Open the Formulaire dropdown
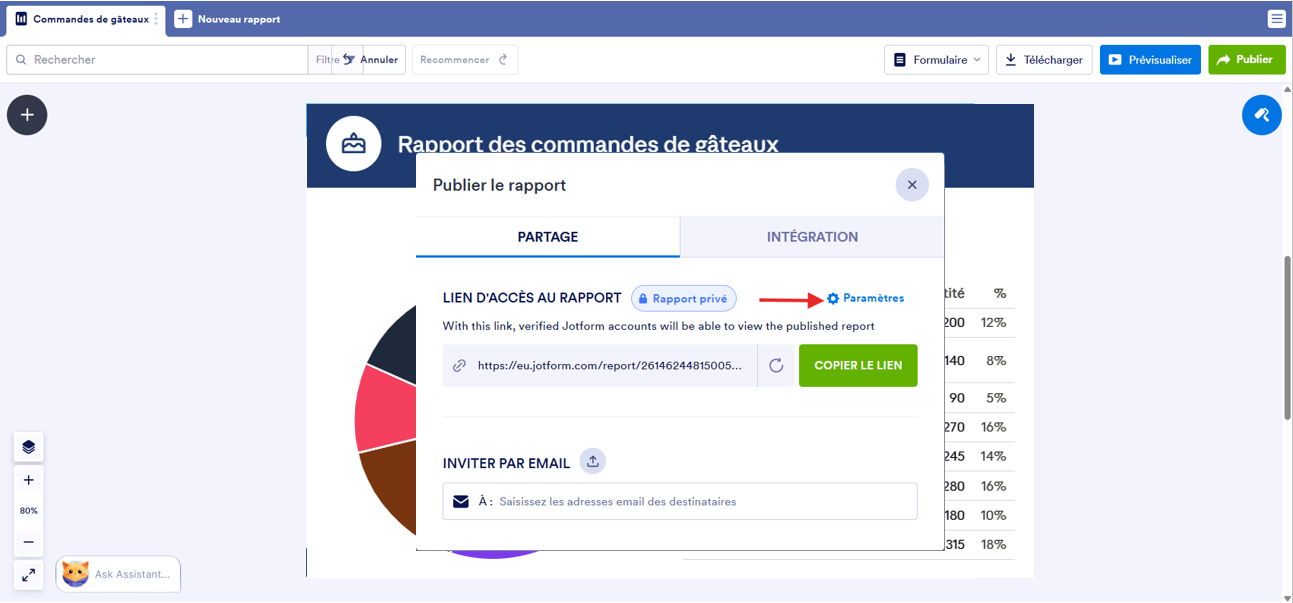 click(x=936, y=60)
